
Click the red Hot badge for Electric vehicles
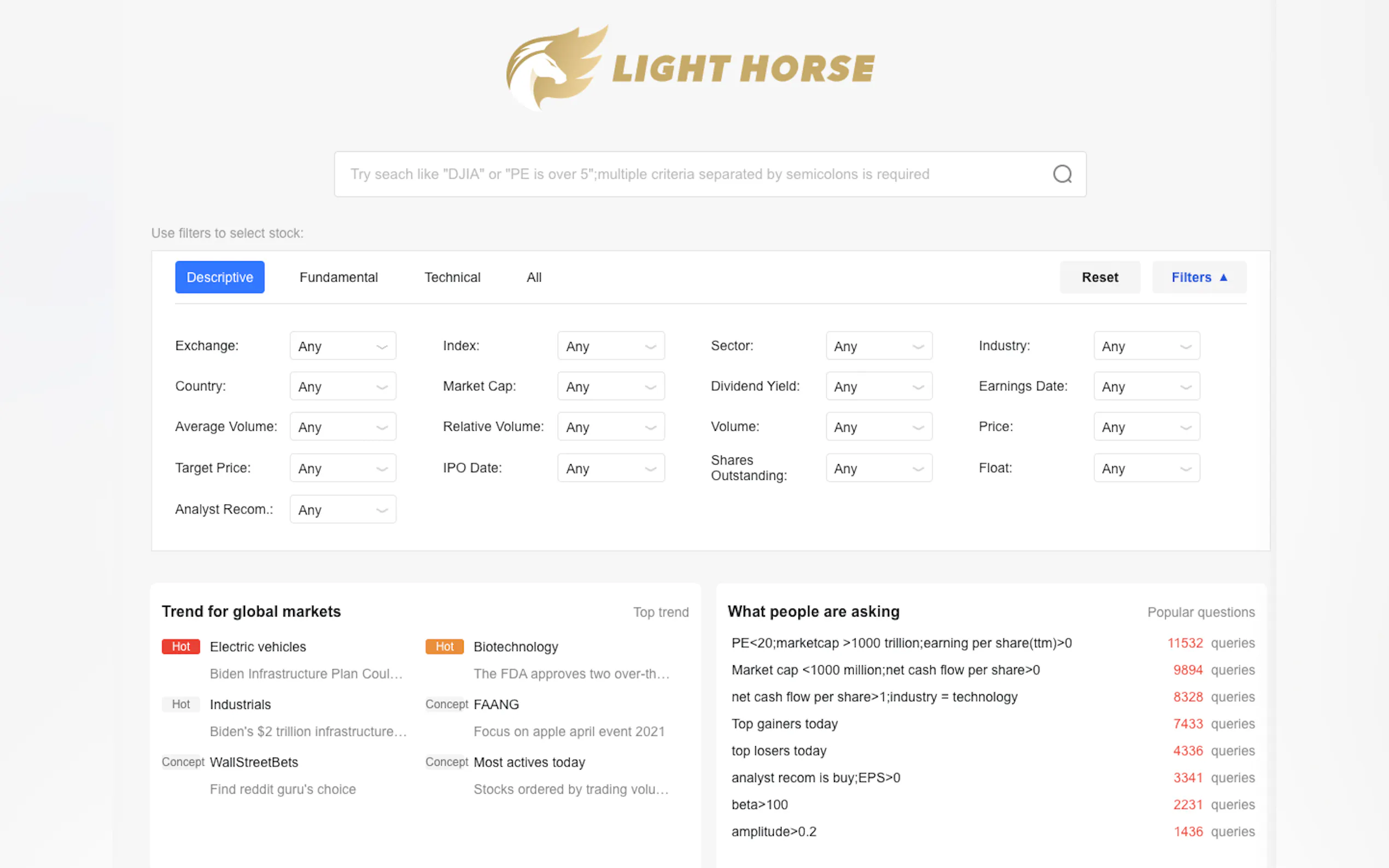(x=180, y=647)
